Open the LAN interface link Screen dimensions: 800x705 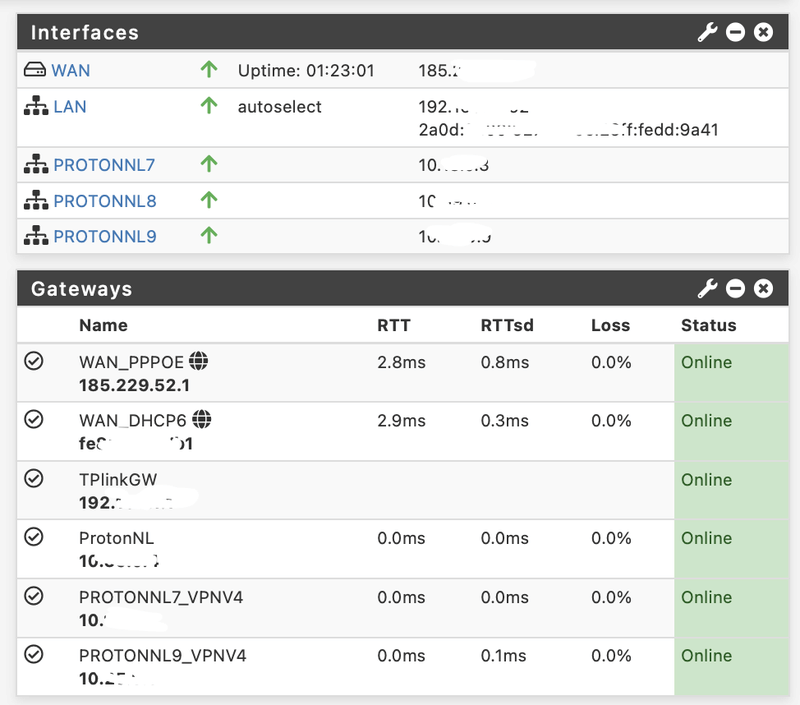tap(70, 106)
